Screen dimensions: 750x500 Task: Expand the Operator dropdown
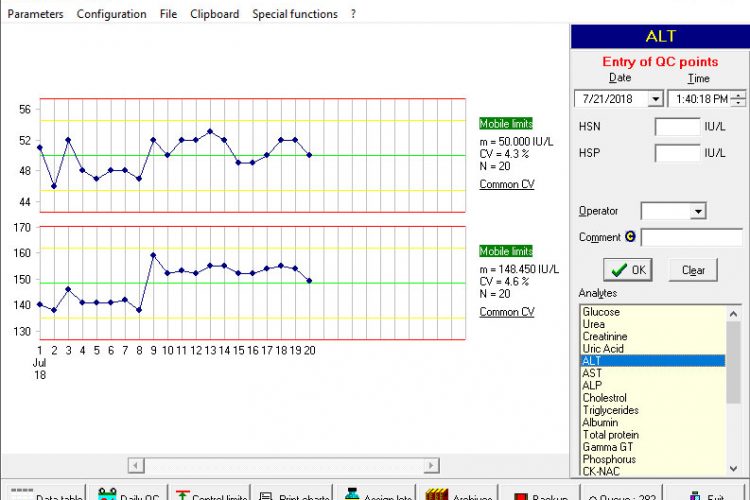[697, 211]
